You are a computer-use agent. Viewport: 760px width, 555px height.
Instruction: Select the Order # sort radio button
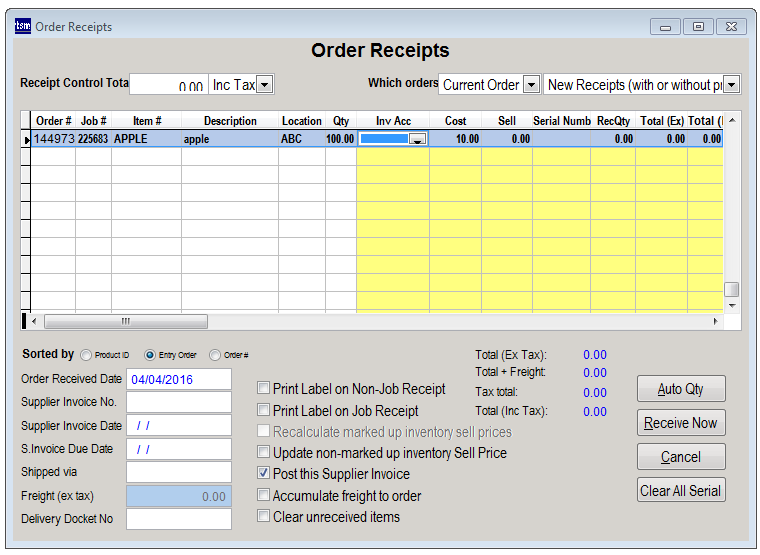coord(215,355)
